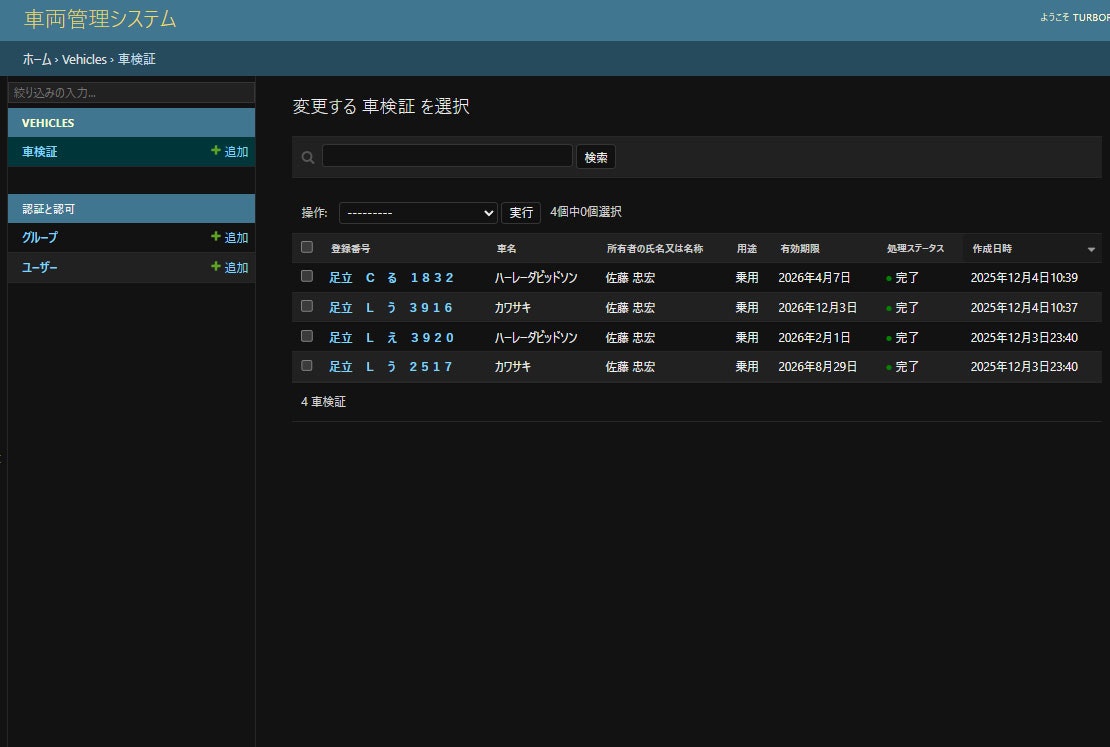Check the row for 足立 L う 3916
1110x747 pixels.
307,306
